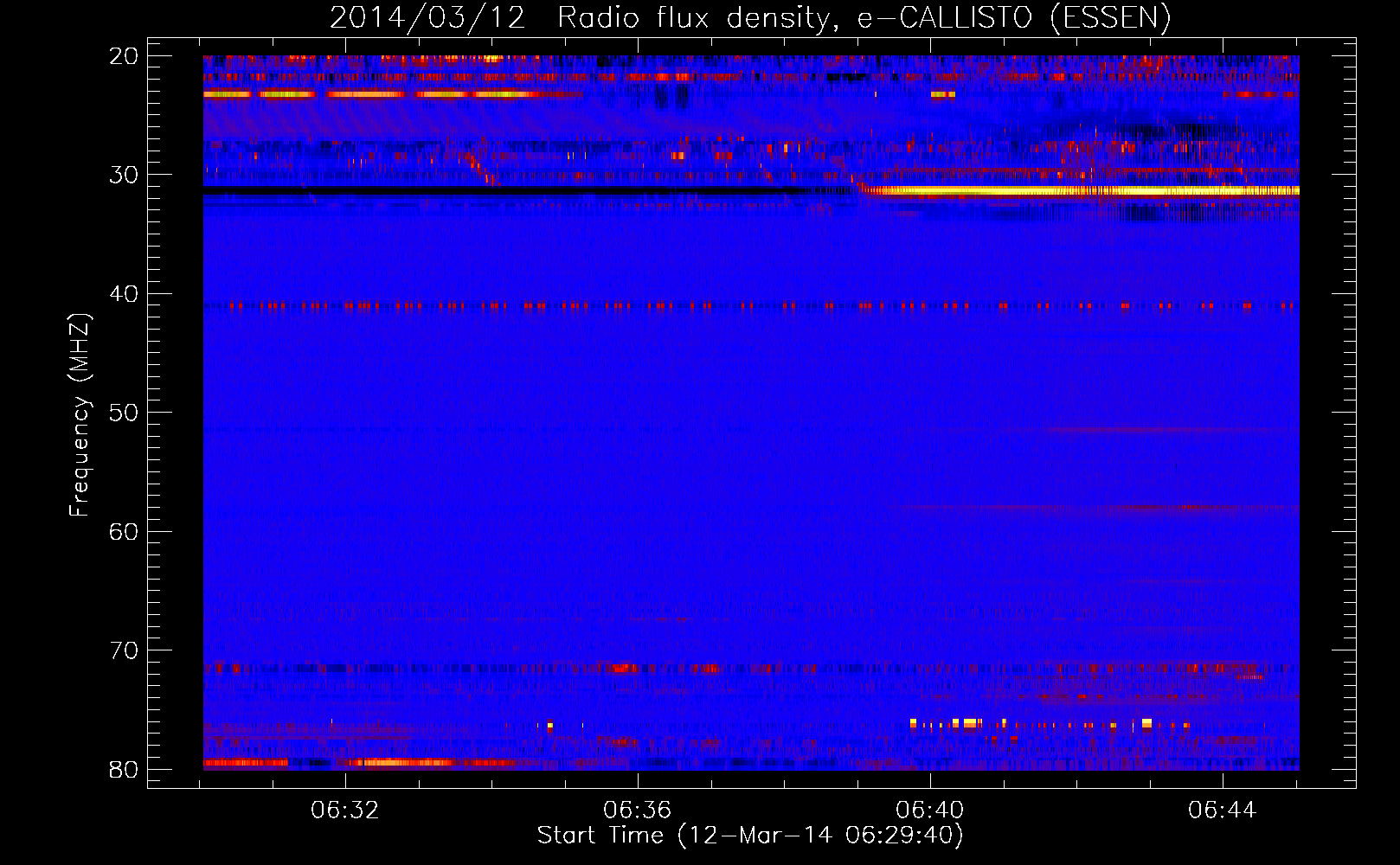Click the bright yellow emission band near 31 MHz

point(1082,190)
